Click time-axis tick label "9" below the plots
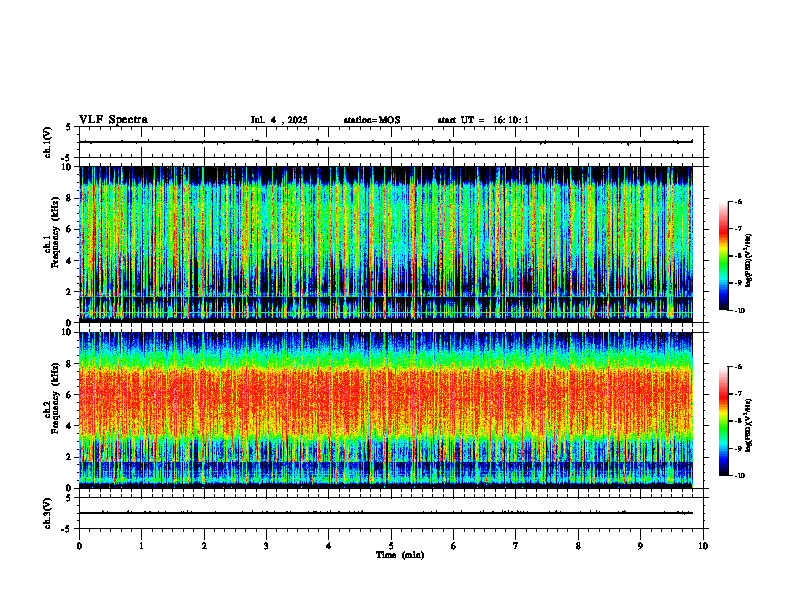 pos(640,546)
